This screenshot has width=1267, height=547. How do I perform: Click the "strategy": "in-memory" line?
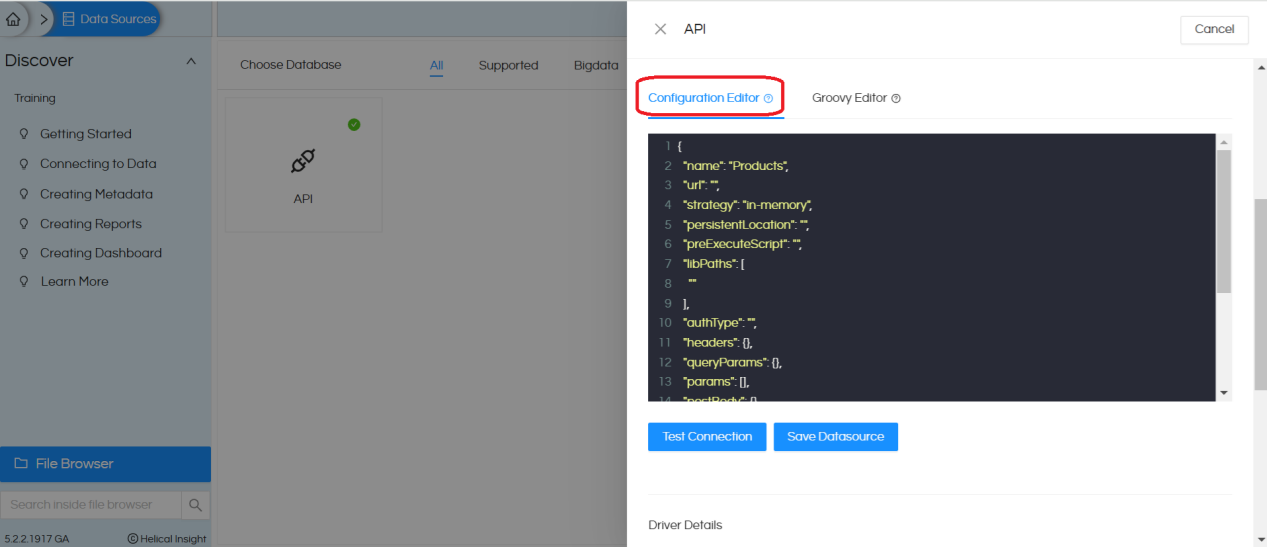[747, 205]
